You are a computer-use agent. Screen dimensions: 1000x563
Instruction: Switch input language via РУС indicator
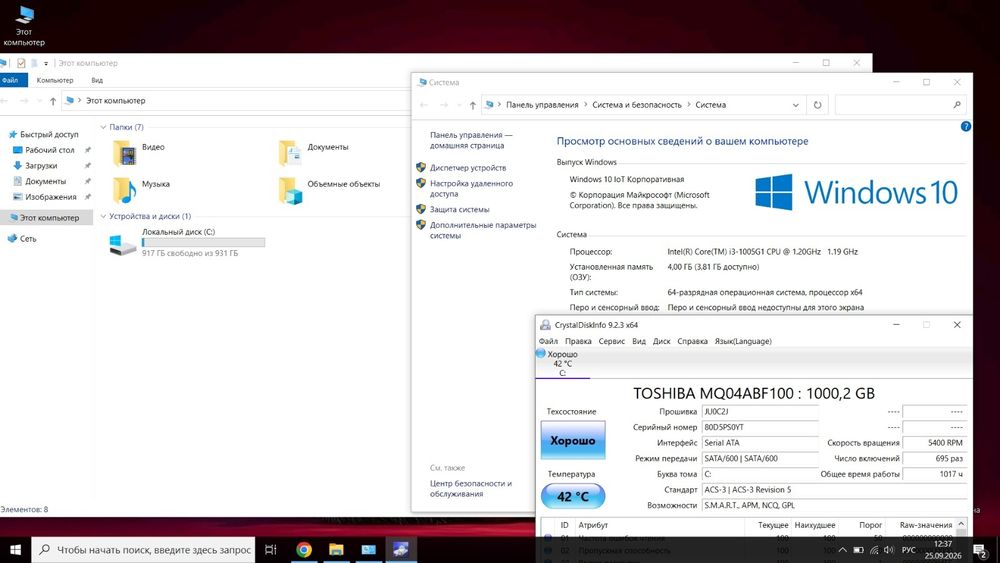click(x=909, y=550)
